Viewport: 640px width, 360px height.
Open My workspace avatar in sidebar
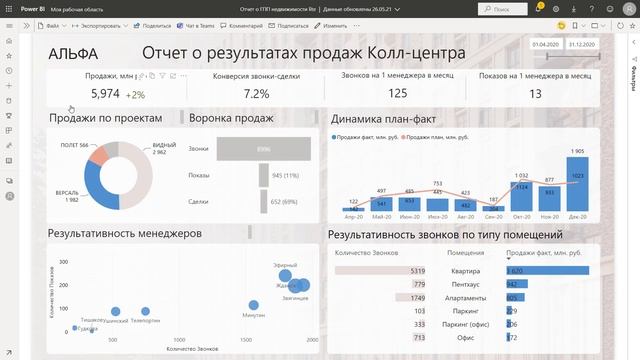tap(10, 196)
